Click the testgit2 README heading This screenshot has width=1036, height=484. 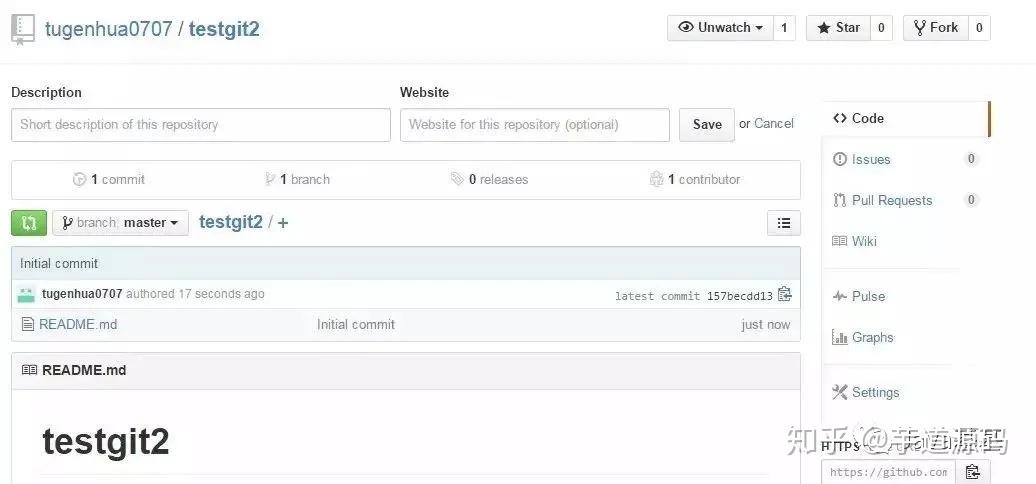106,442
